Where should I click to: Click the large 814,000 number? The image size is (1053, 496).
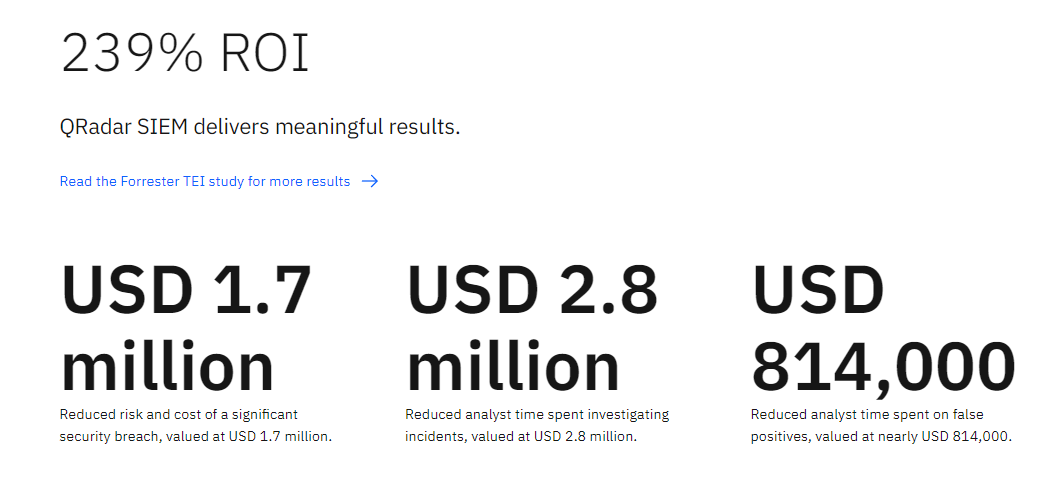click(x=883, y=368)
